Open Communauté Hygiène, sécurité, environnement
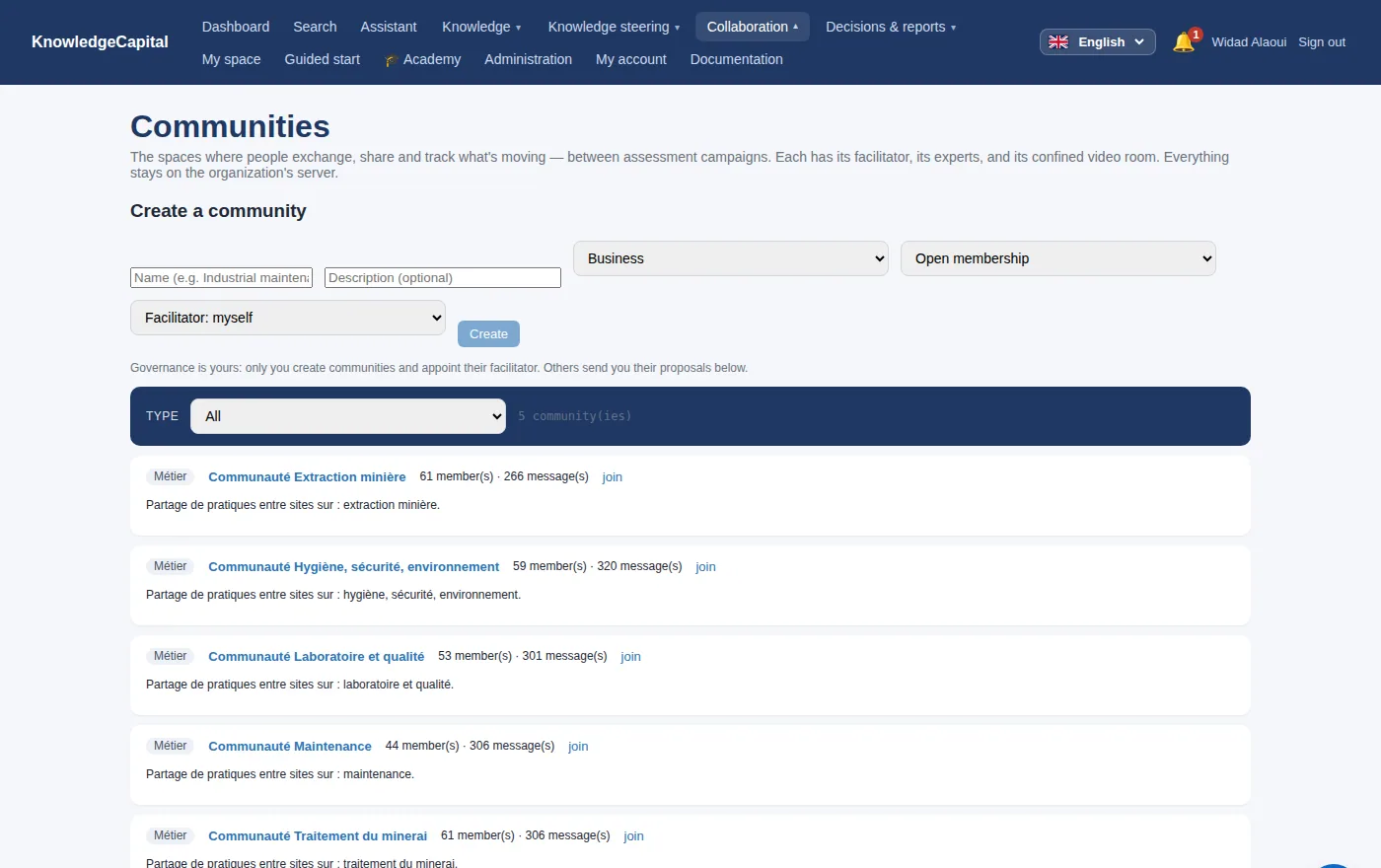 click(354, 567)
